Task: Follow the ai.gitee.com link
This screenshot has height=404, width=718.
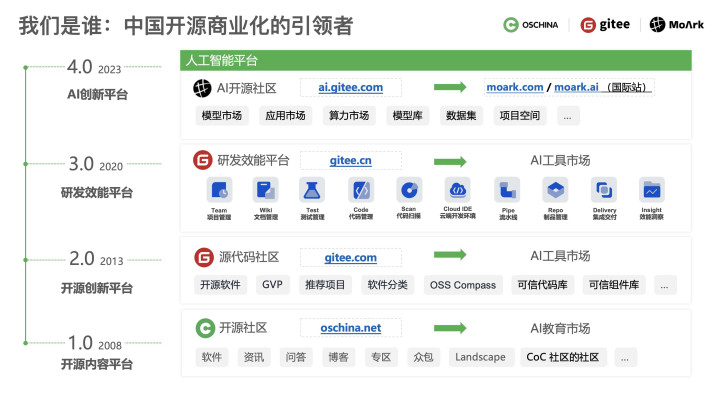Action: 351,87
